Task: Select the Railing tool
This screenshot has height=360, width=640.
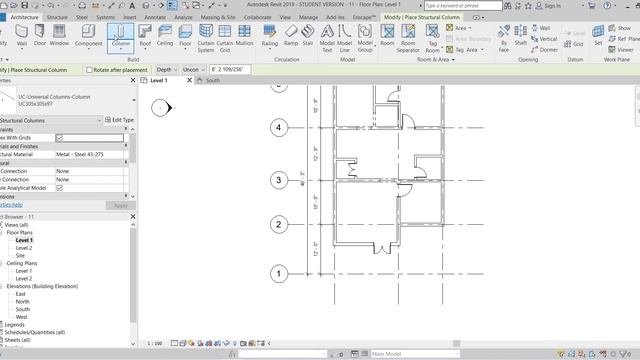Action: coord(269,36)
